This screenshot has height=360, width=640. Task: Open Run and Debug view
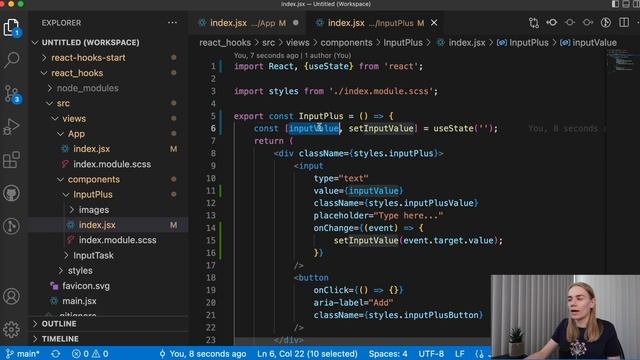(11, 127)
